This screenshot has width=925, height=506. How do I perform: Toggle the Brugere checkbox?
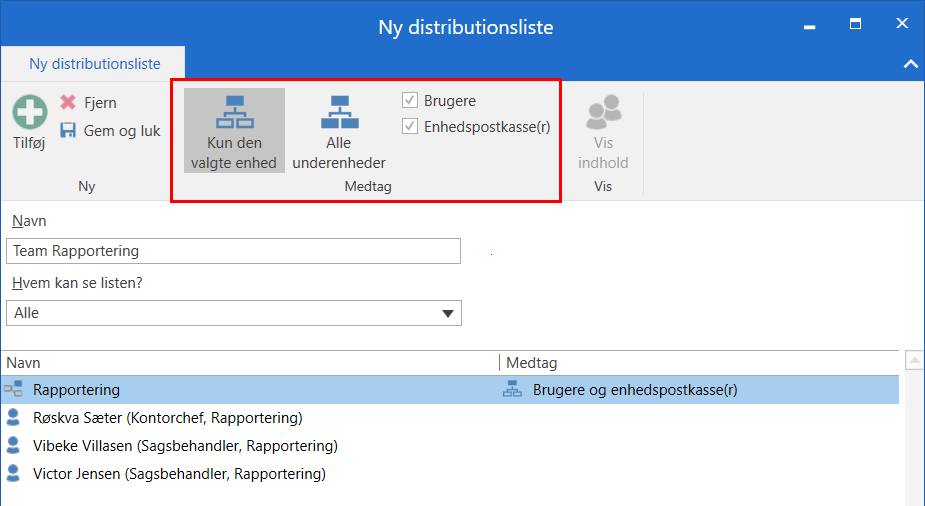(x=410, y=101)
